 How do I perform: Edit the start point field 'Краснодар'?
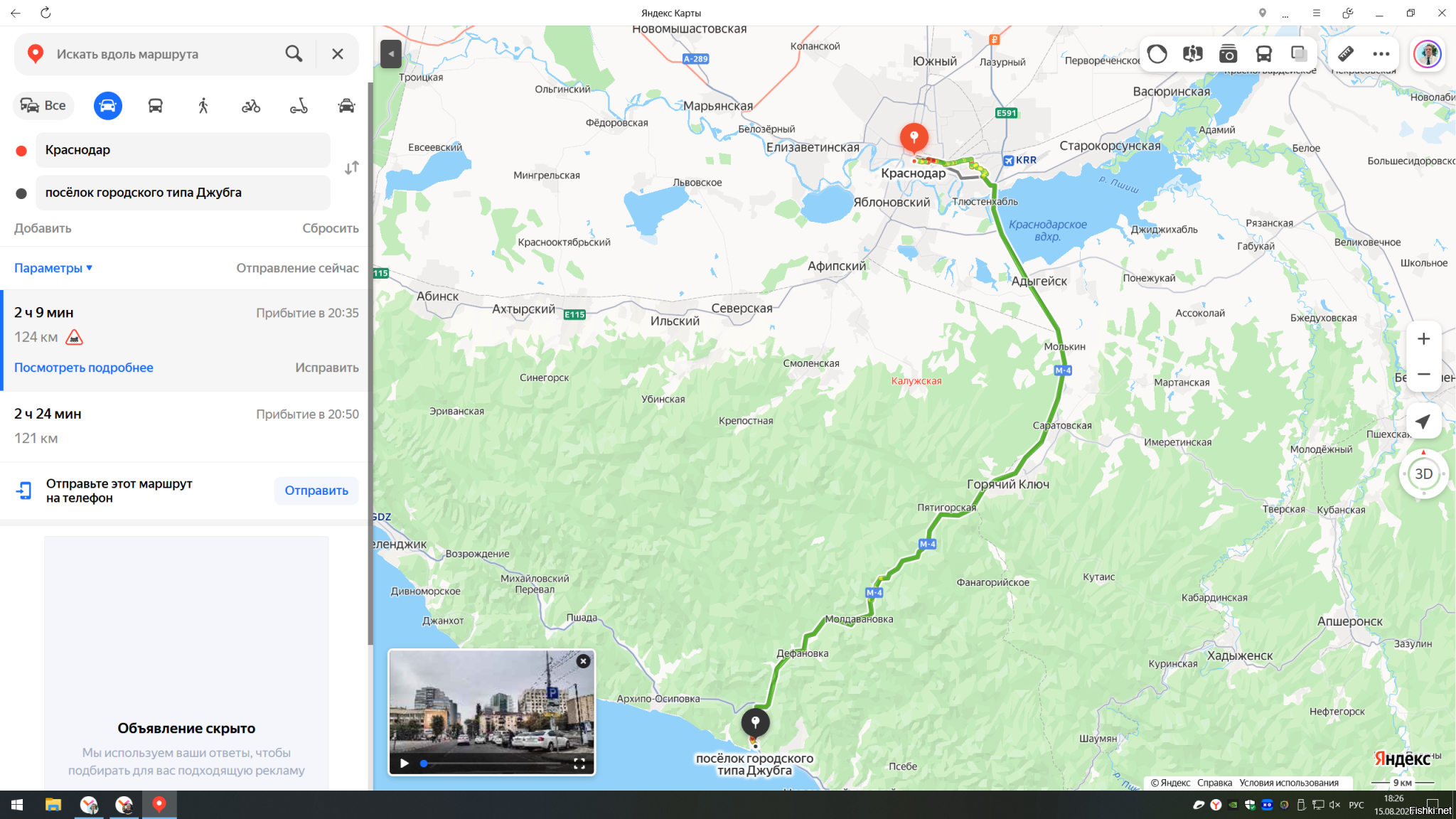[183, 150]
